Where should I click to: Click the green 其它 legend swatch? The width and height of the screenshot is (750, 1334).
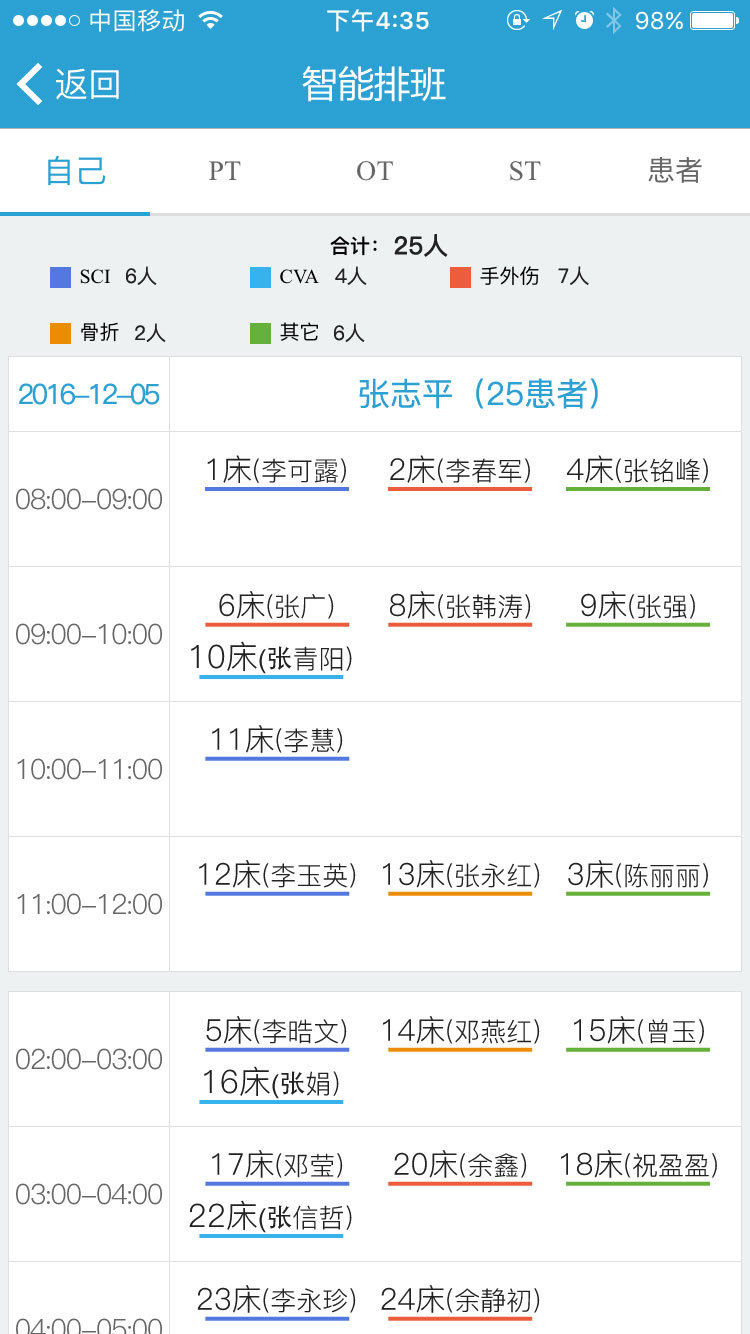click(260, 333)
